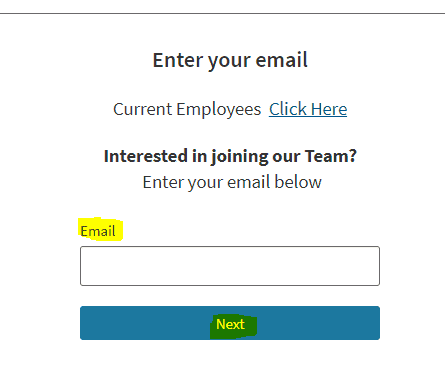Click the underlined 'Click Here' text
The width and height of the screenshot is (445, 368).
pyautogui.click(x=308, y=109)
